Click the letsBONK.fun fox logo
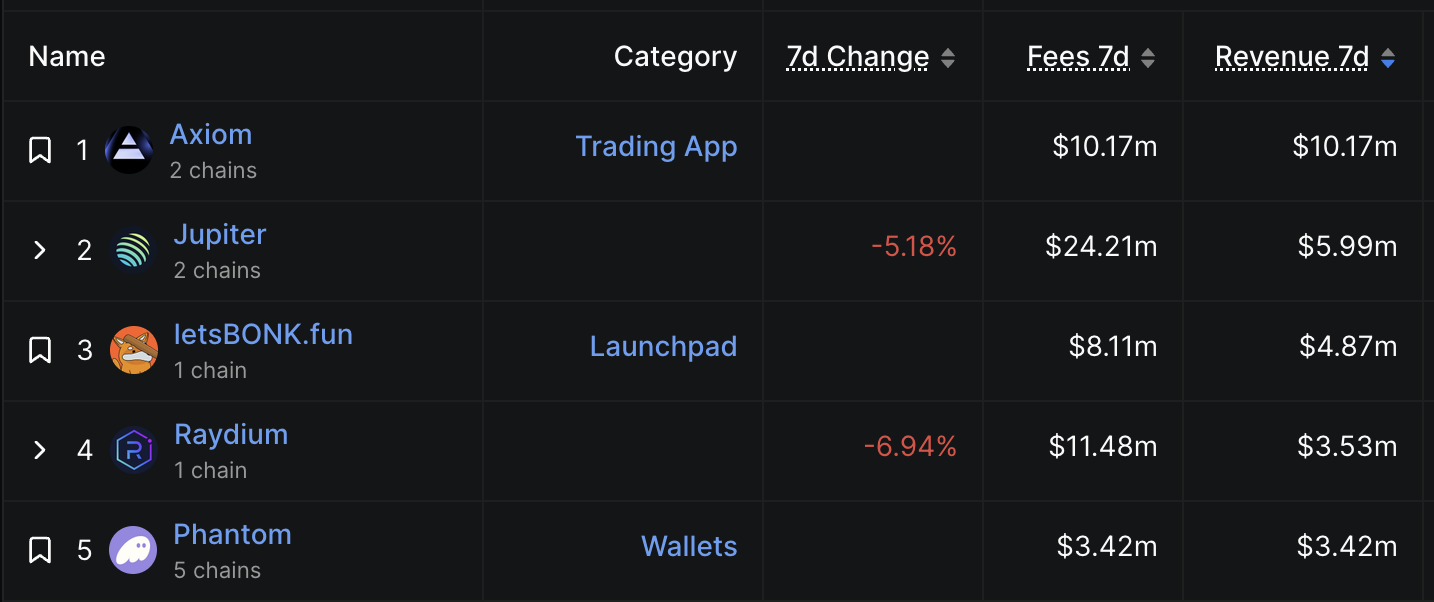 (x=134, y=350)
